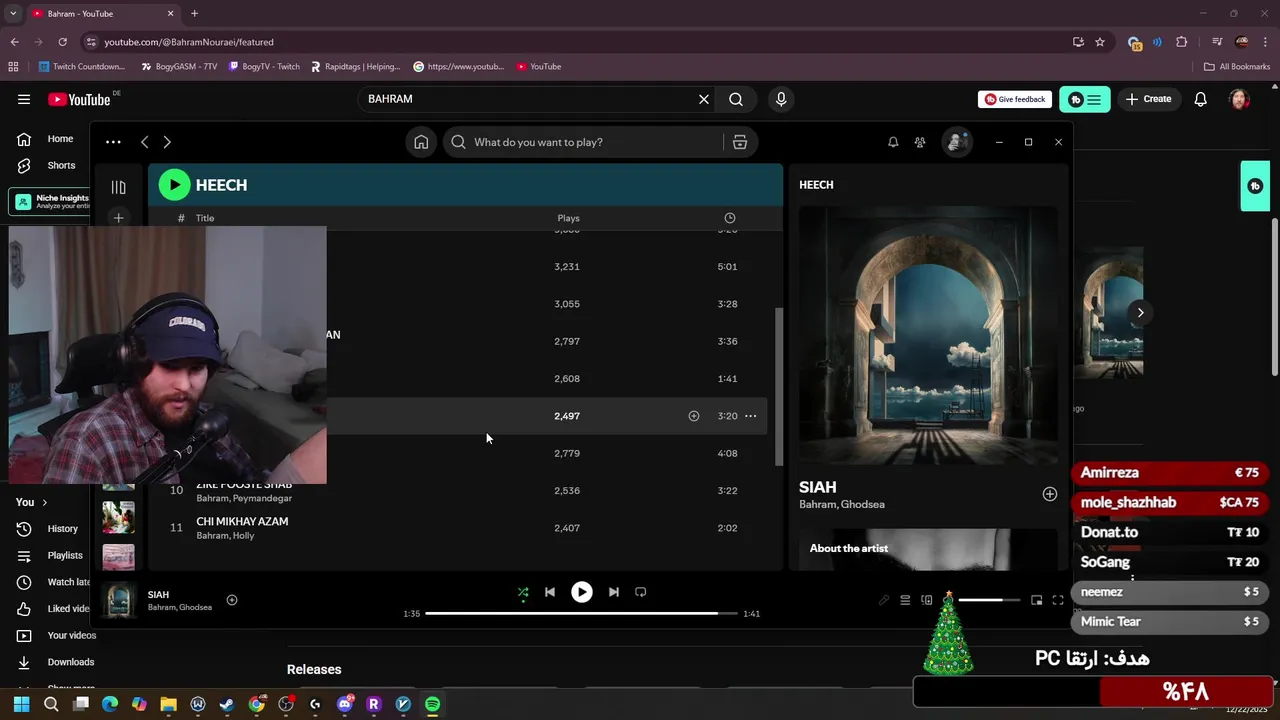Skip to previous track in Spotify

(x=550, y=592)
